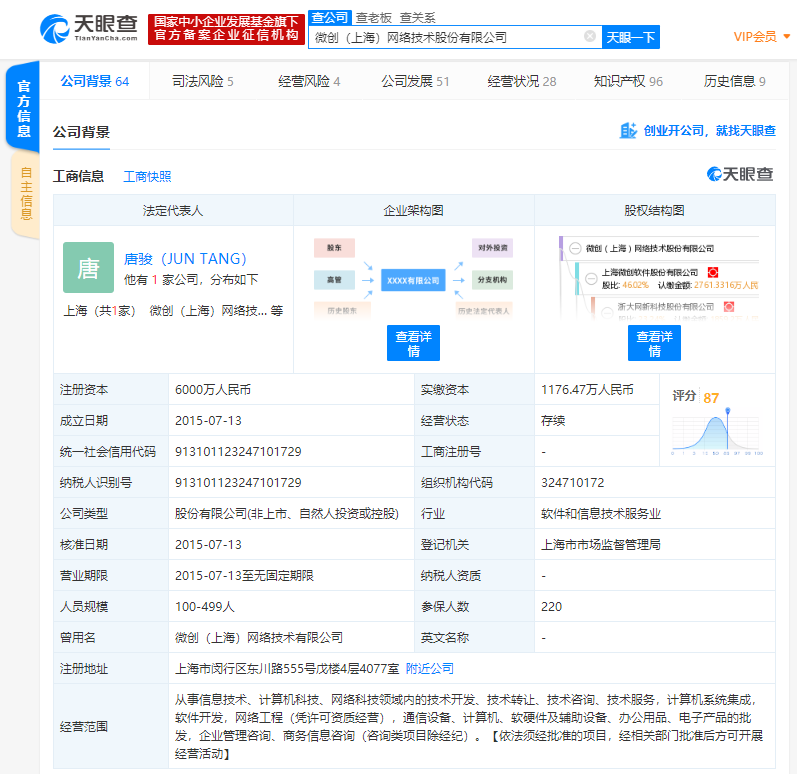
Task: Select the 查老板 search tab
Action: pyautogui.click(x=374, y=18)
